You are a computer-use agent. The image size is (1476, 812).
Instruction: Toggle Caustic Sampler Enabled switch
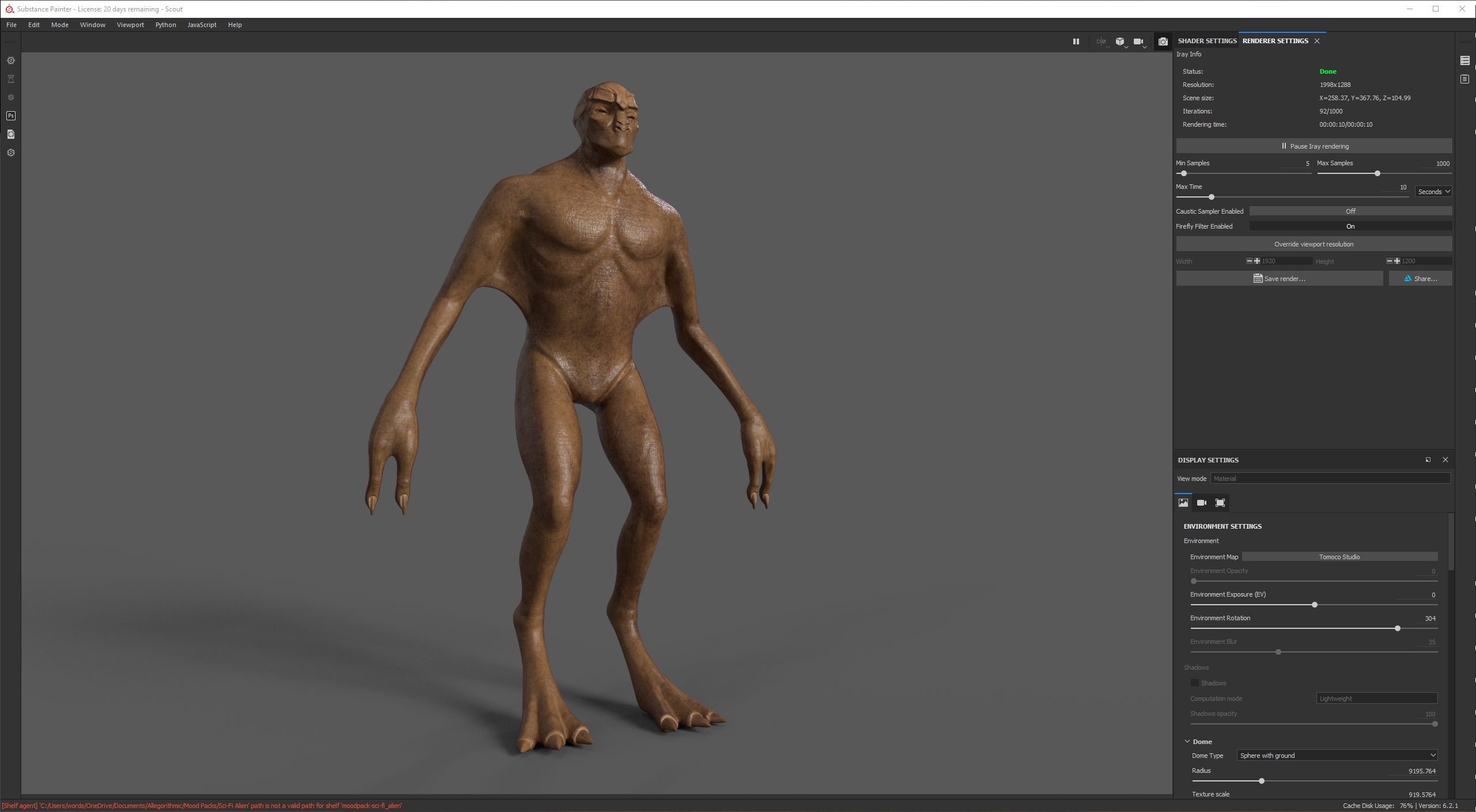point(1350,211)
